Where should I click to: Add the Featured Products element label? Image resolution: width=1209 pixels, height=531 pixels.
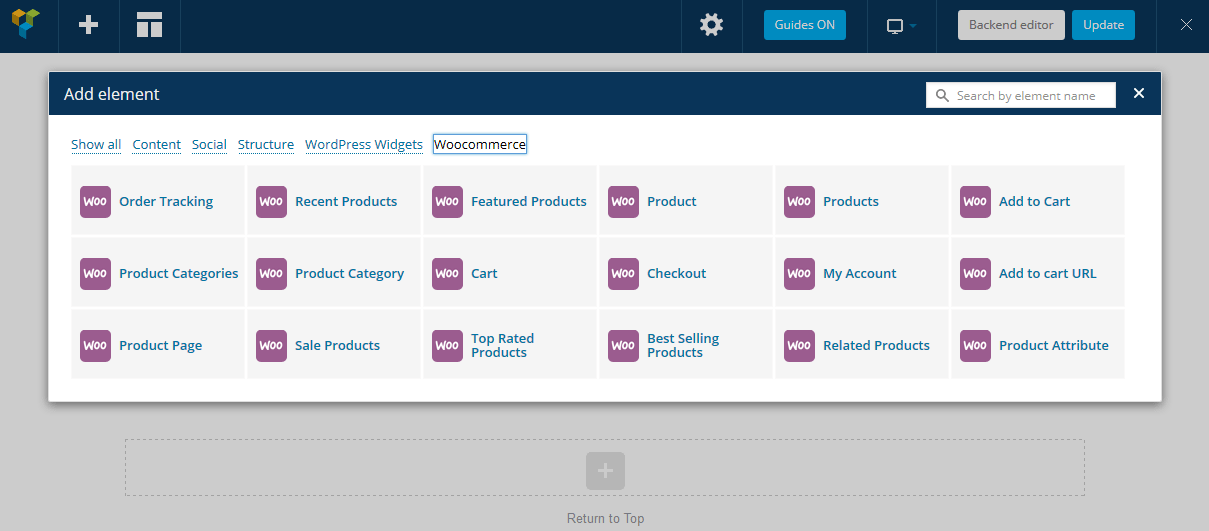(529, 201)
